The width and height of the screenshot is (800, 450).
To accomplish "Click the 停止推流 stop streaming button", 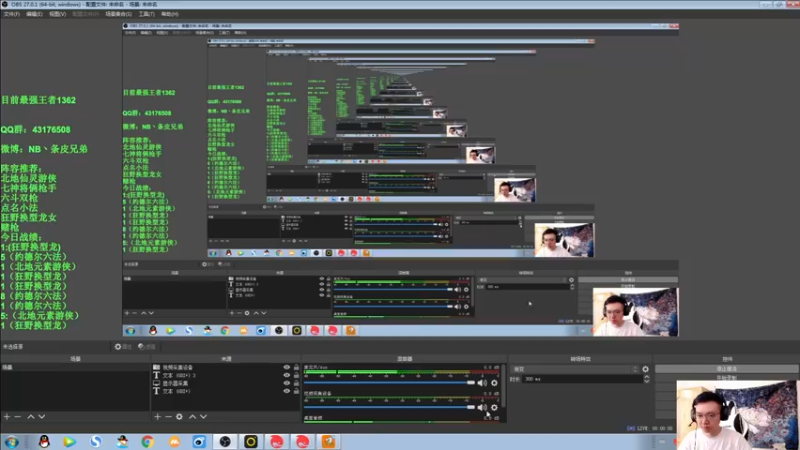I will [727, 369].
